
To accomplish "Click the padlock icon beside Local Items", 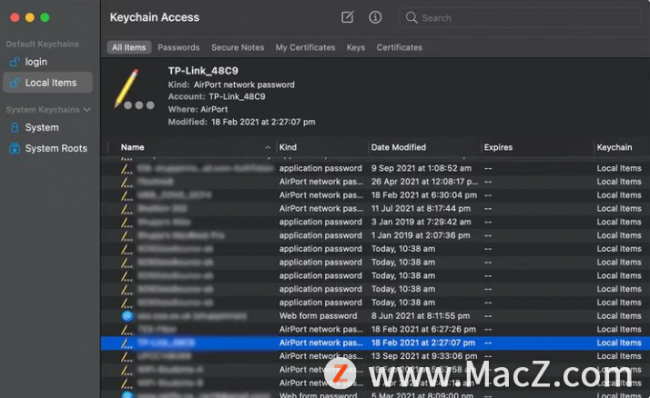I will (x=15, y=83).
